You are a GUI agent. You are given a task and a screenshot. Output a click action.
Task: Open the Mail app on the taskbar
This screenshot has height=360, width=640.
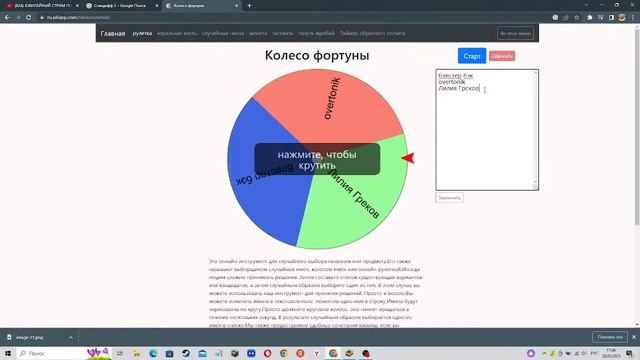202,353
